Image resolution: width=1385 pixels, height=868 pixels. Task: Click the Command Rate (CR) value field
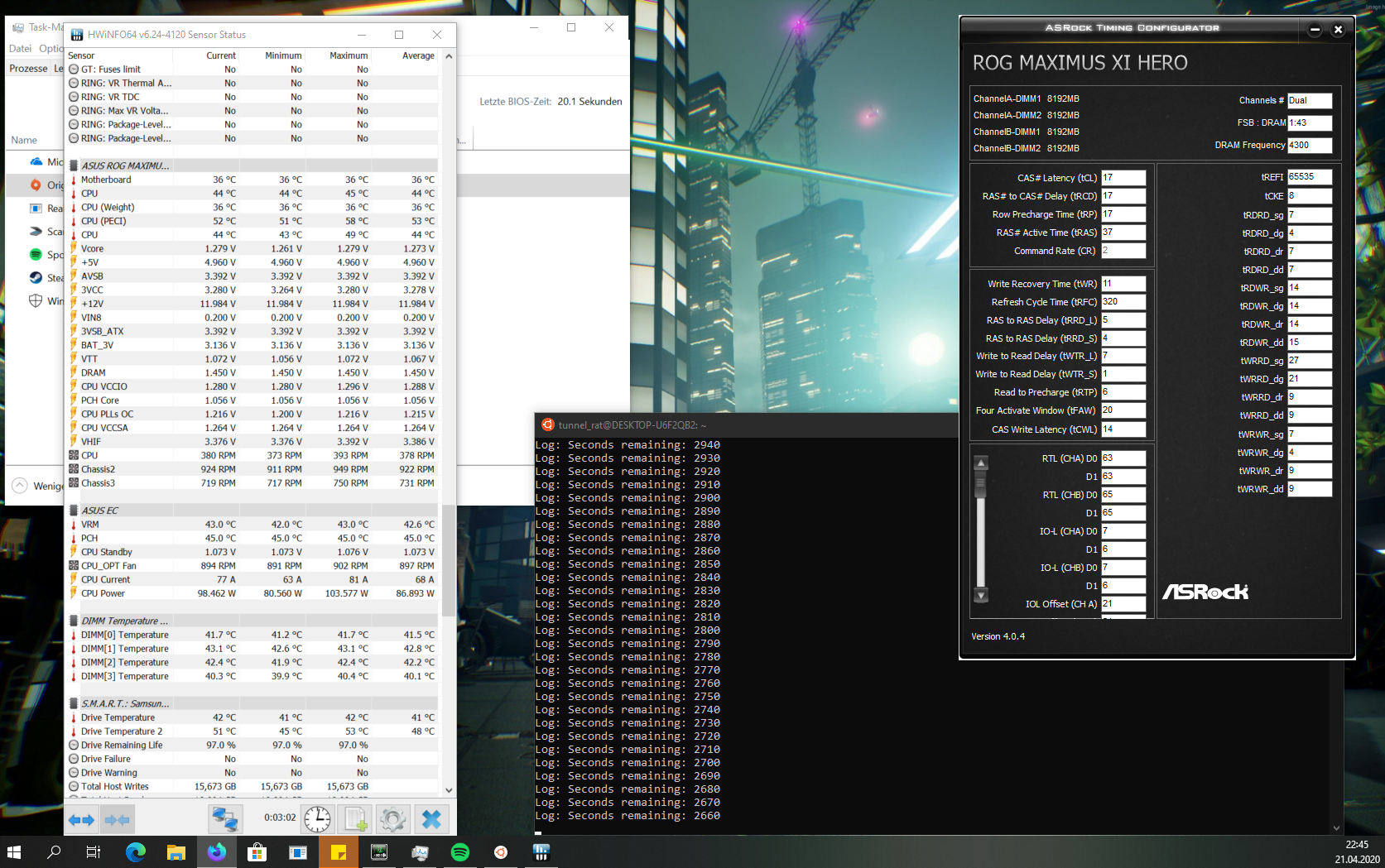(1123, 251)
